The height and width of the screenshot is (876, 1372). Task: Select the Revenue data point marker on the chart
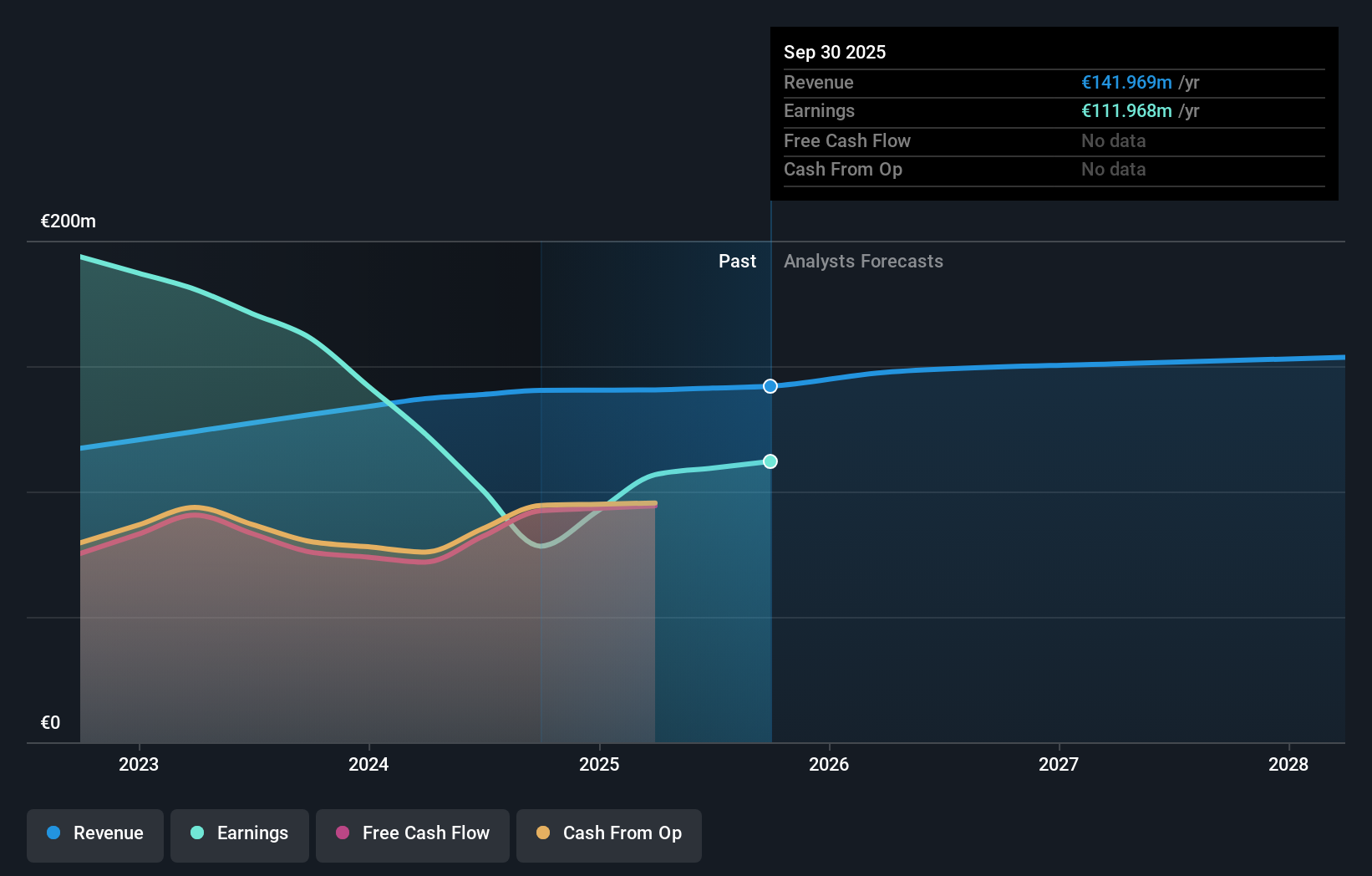[x=770, y=386]
